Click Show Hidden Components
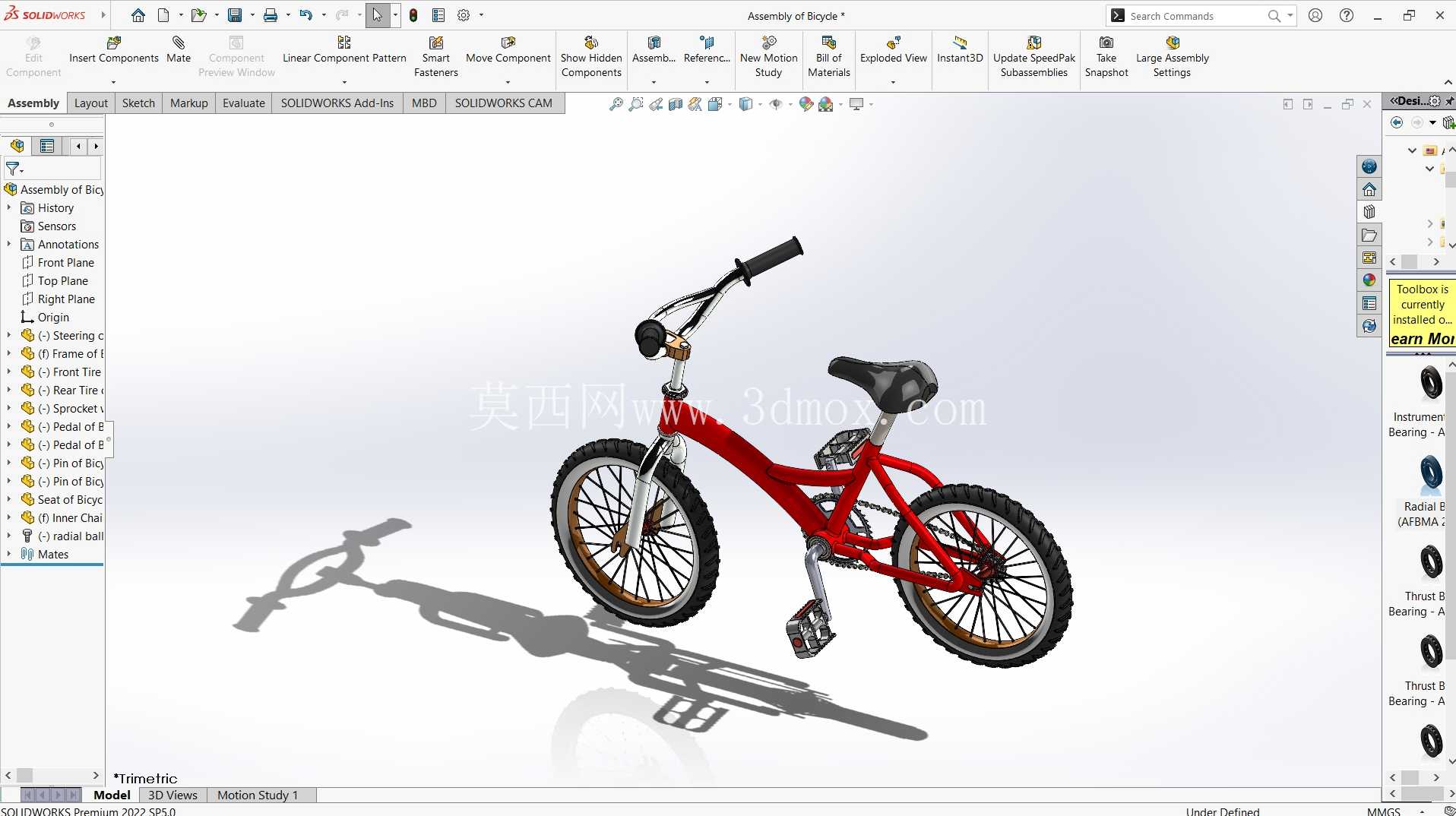The image size is (1456, 816). pos(591,57)
